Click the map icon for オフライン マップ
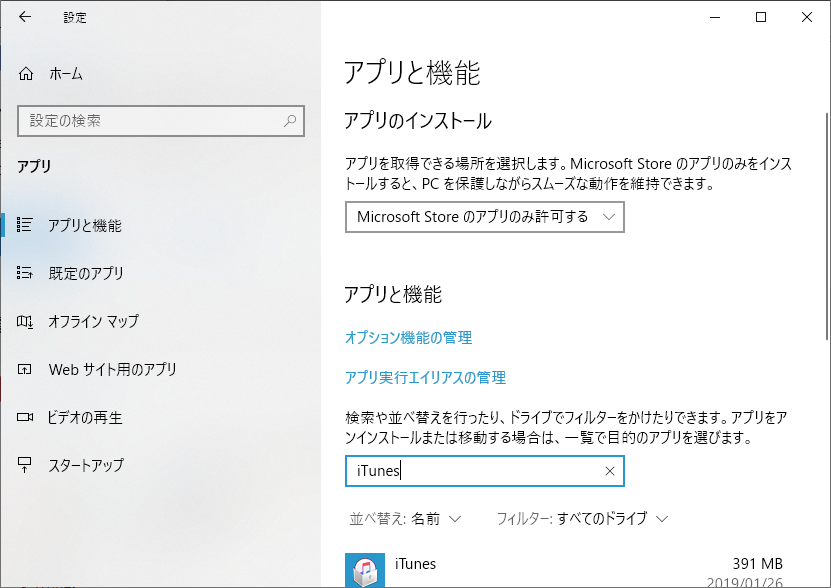This screenshot has height=588, width=831. point(24,321)
